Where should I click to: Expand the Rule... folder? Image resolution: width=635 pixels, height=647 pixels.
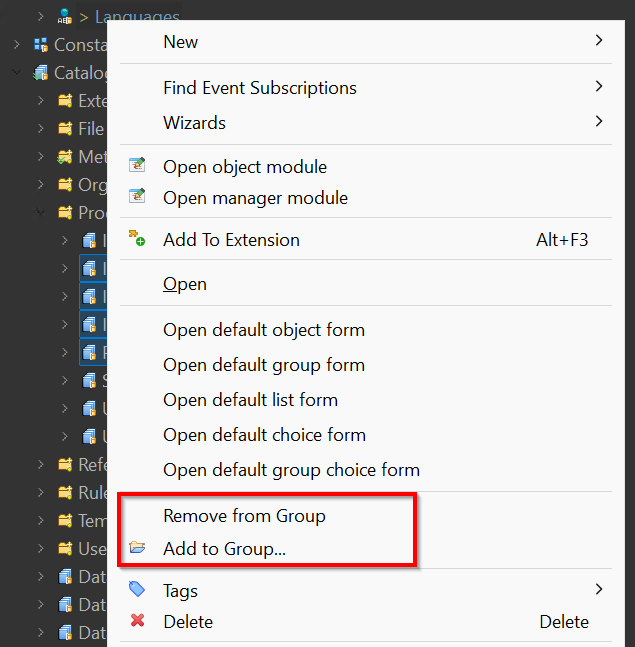[x=40, y=493]
